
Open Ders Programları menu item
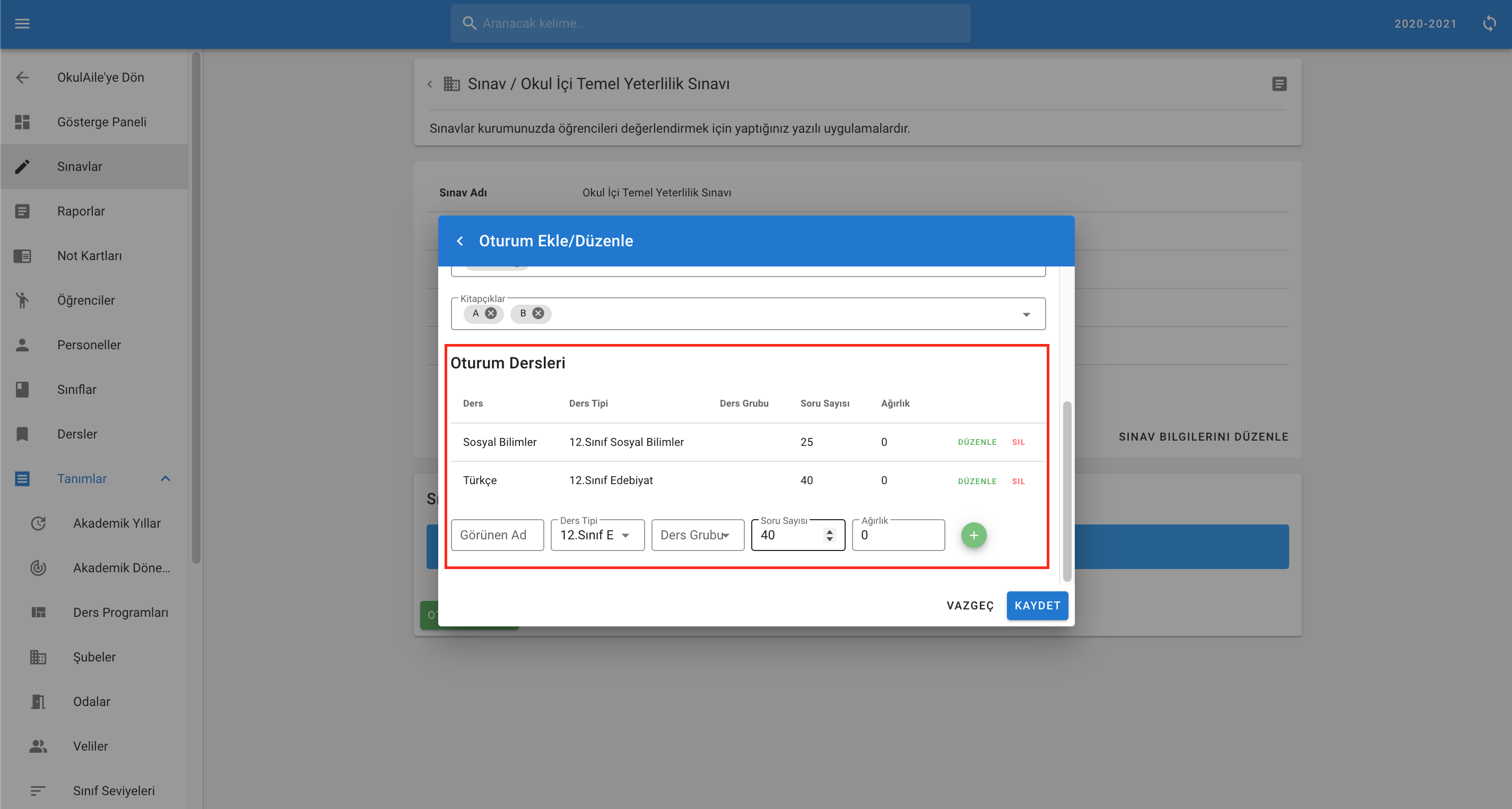(x=94, y=613)
